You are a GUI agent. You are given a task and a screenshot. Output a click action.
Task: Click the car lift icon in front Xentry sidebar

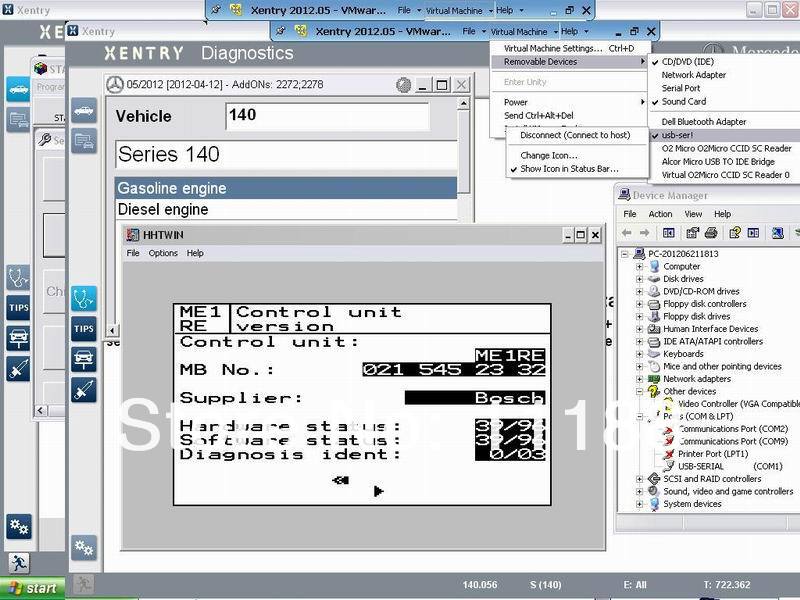[84, 359]
